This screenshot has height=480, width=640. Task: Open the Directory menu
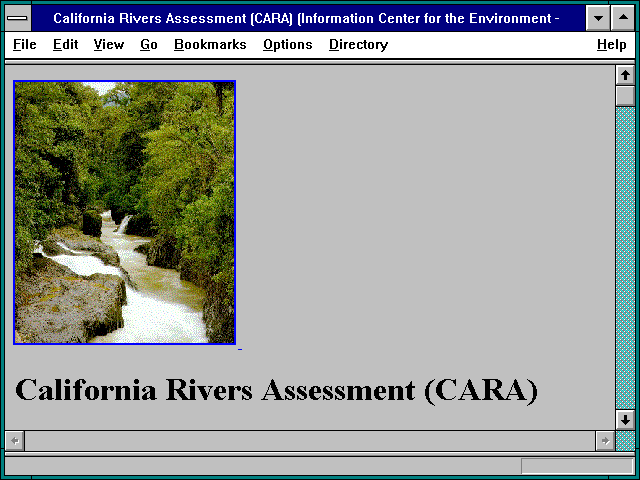coord(358,44)
